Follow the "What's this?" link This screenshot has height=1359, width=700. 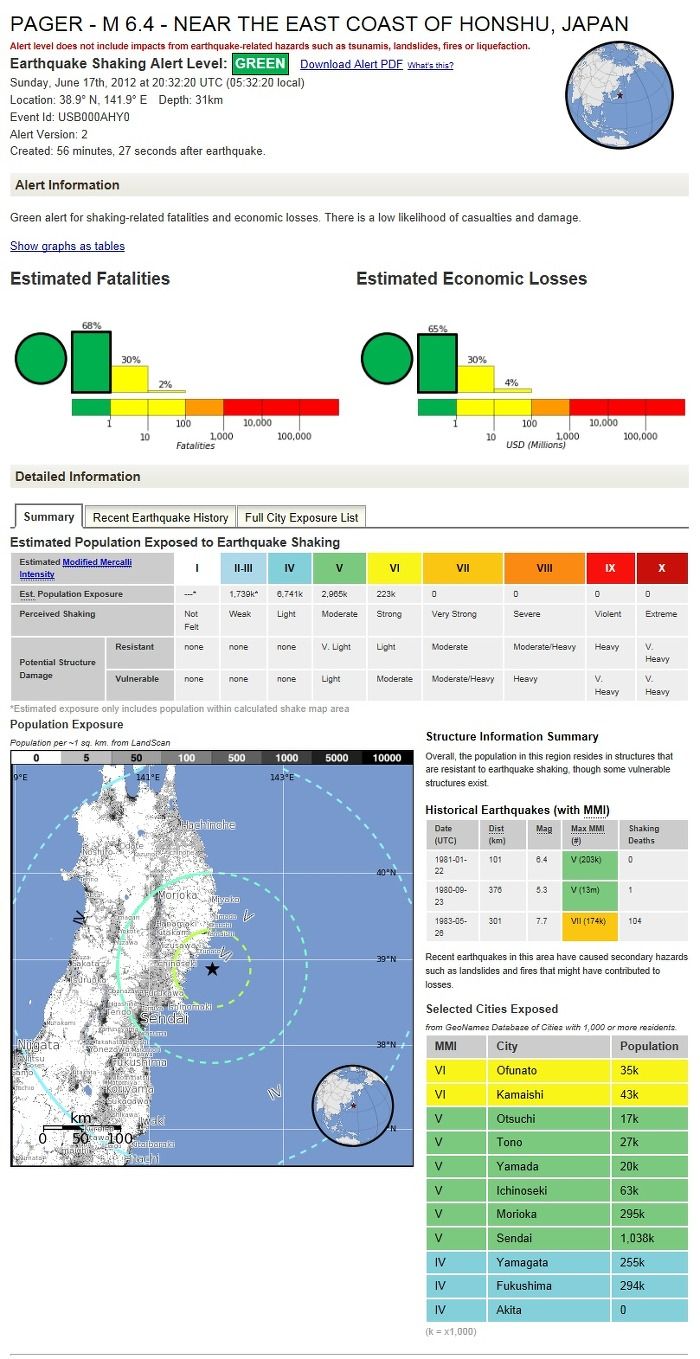point(430,65)
